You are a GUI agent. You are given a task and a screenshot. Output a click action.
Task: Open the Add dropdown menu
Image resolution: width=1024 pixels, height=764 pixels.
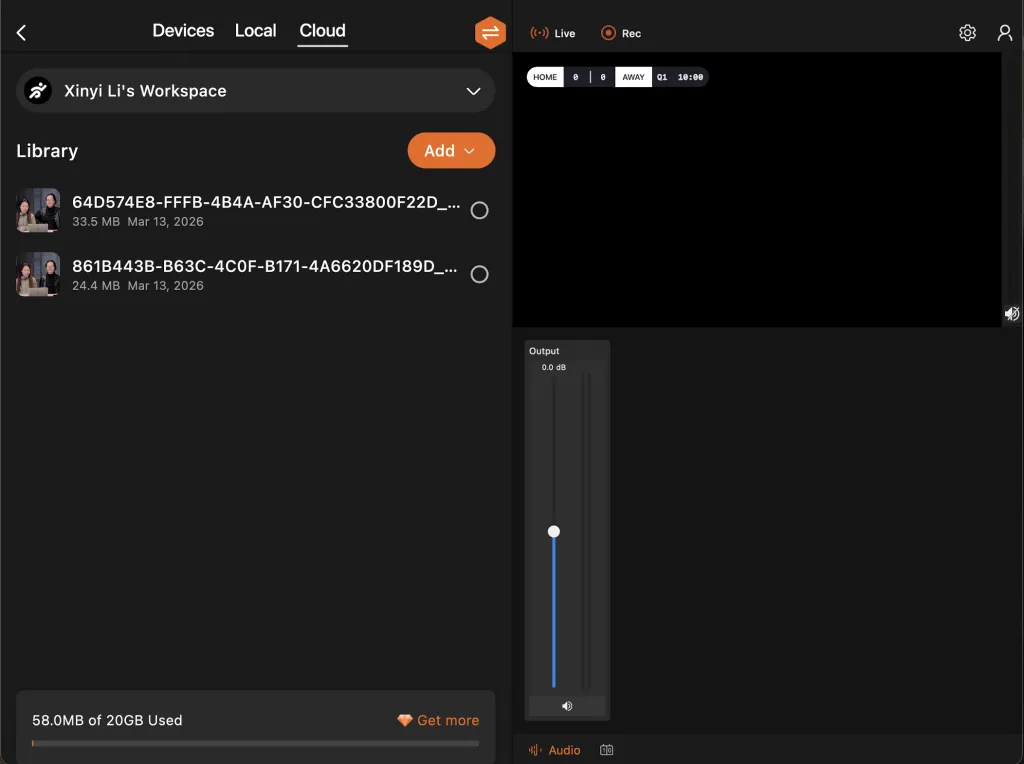(x=451, y=150)
